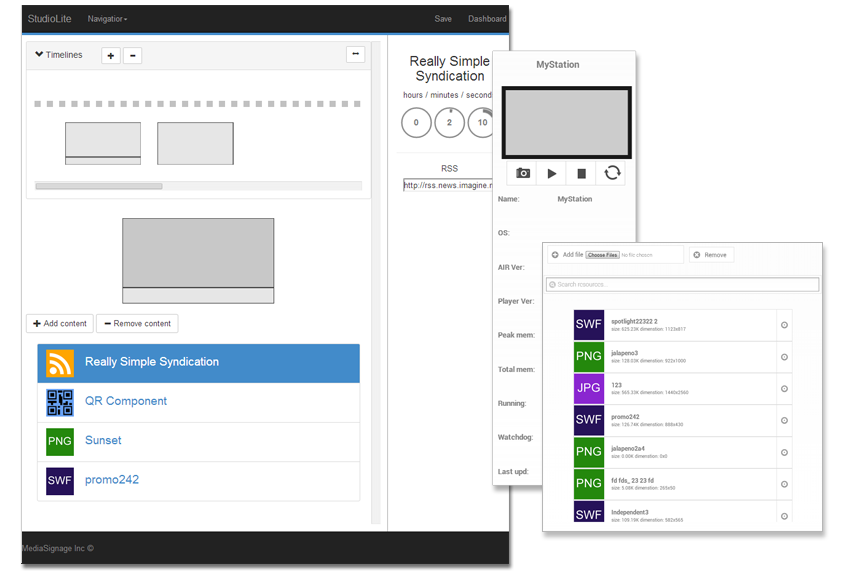Click the JPG icon for file 123
842x572 pixels.
[x=589, y=388]
